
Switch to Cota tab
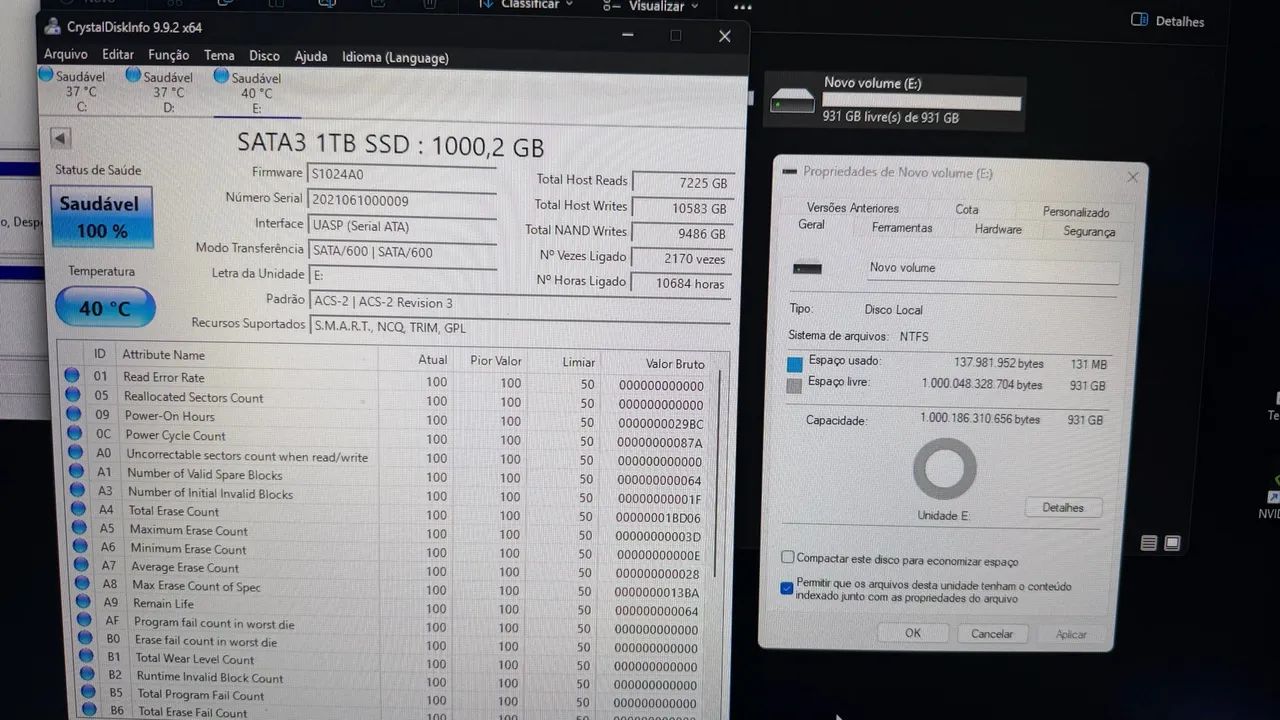966,209
